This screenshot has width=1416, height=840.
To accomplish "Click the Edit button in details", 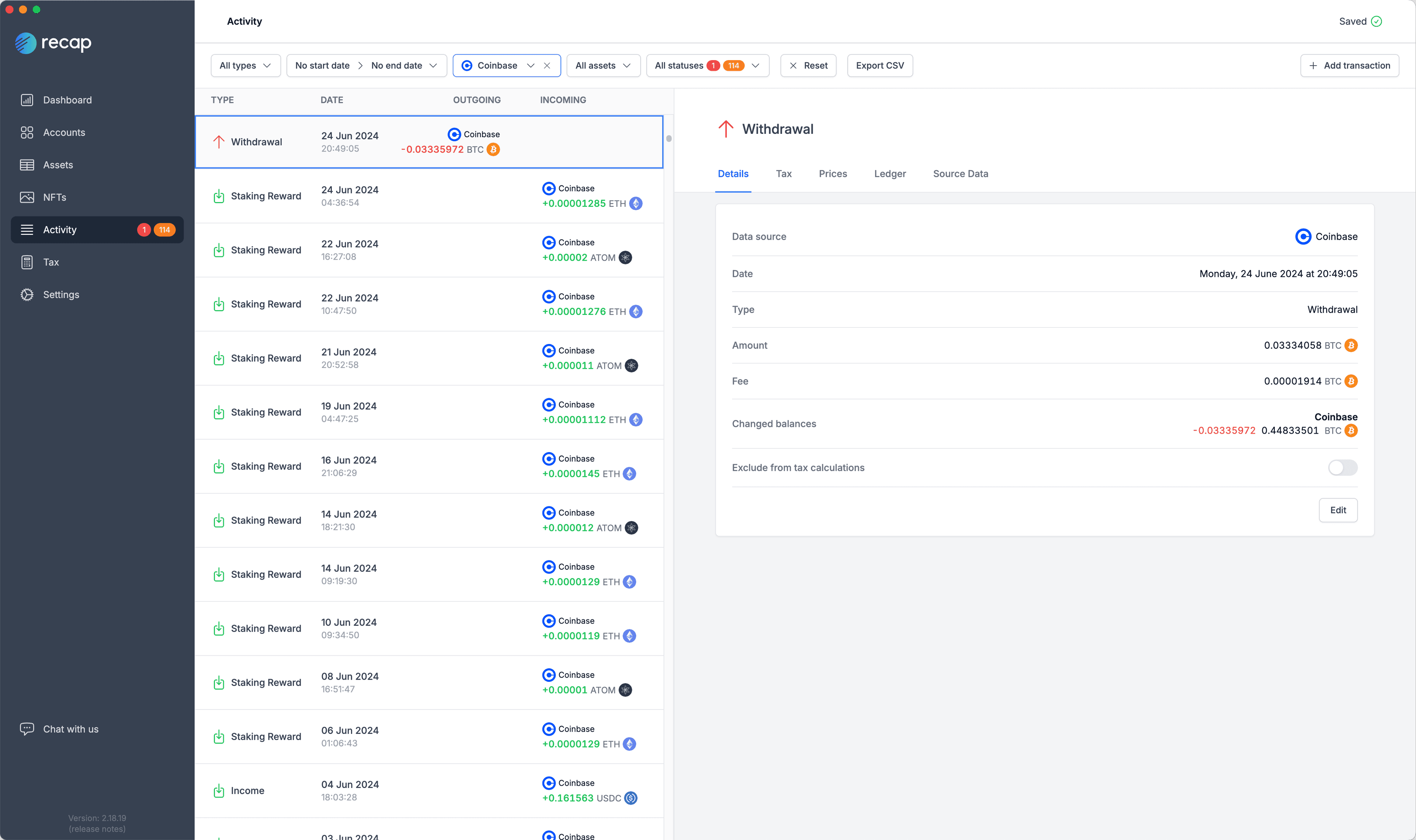I will click(1338, 510).
